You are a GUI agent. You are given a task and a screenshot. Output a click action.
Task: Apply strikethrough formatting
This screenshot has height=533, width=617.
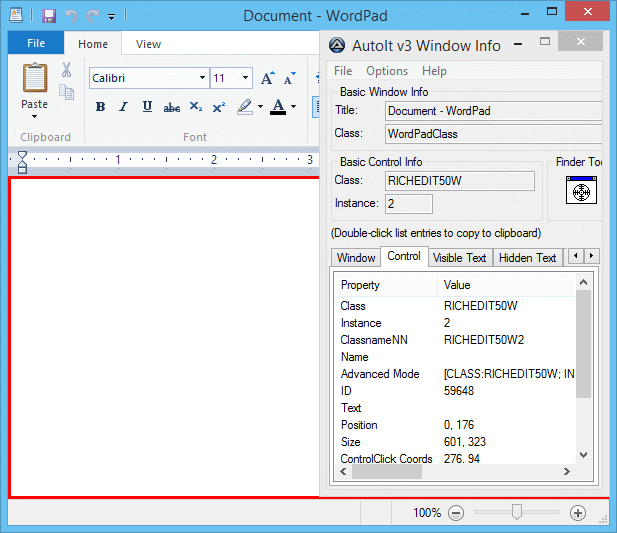(171, 107)
